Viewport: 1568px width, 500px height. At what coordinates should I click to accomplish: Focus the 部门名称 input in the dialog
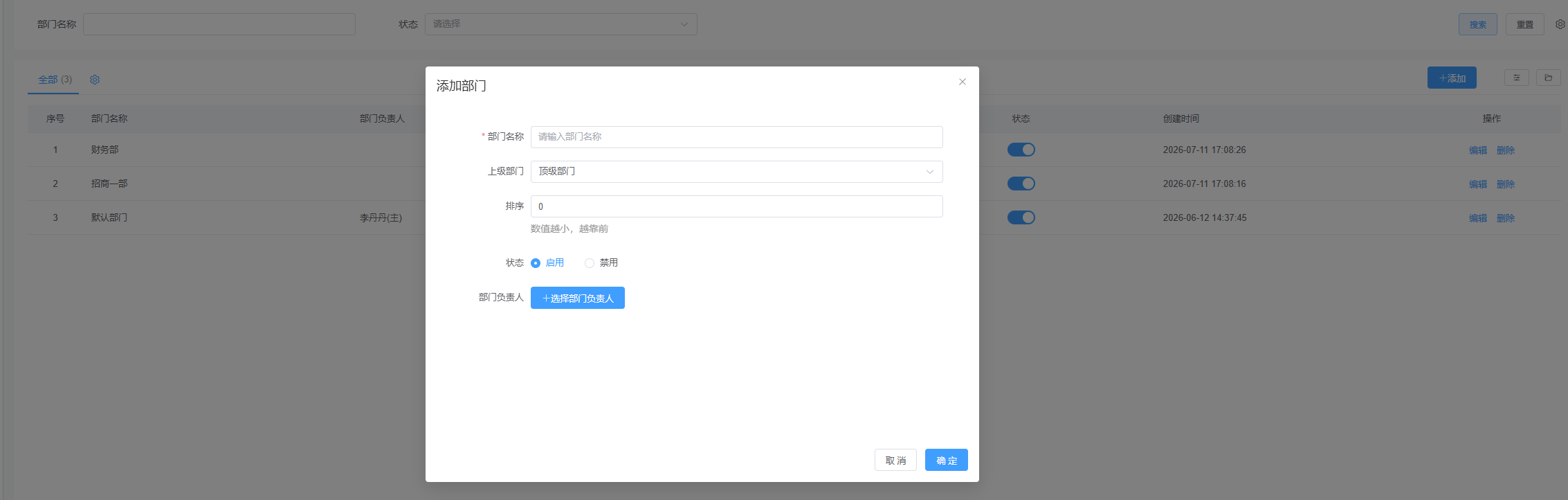(736, 137)
